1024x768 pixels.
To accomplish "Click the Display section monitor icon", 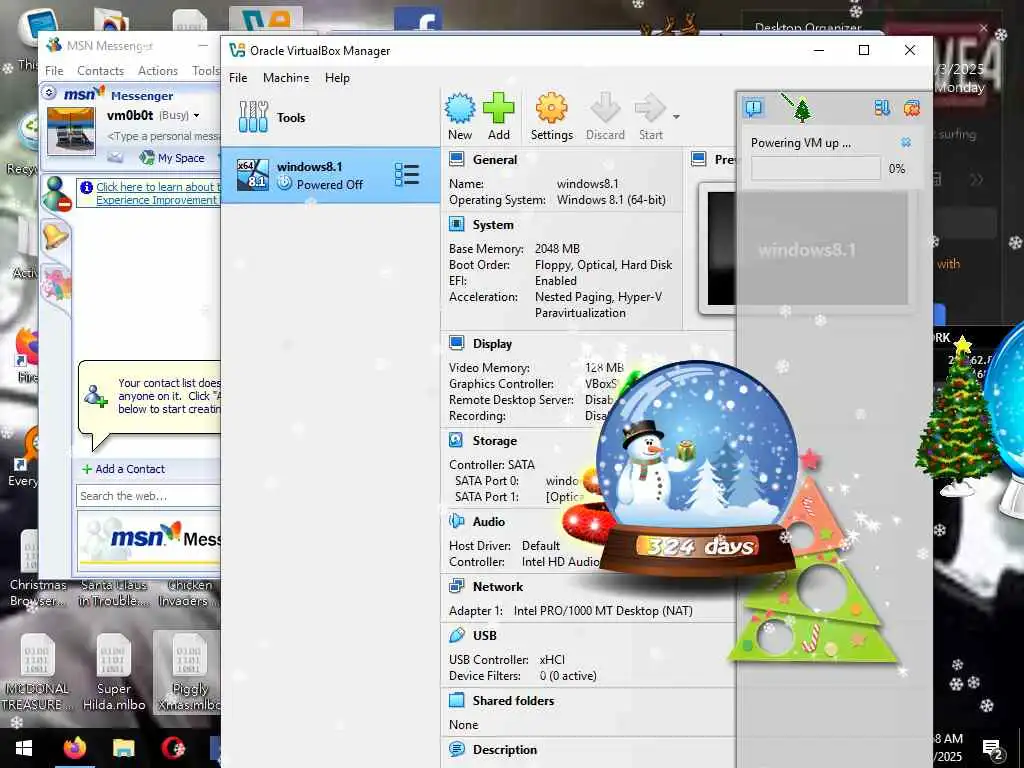I will pyautogui.click(x=456, y=344).
